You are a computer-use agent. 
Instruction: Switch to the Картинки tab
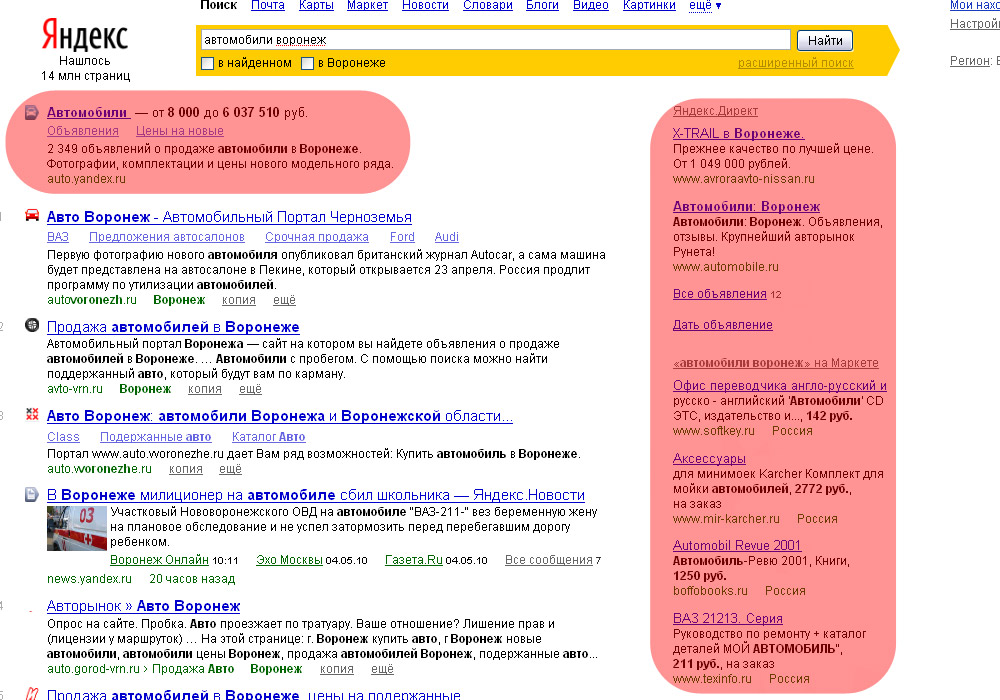click(649, 6)
